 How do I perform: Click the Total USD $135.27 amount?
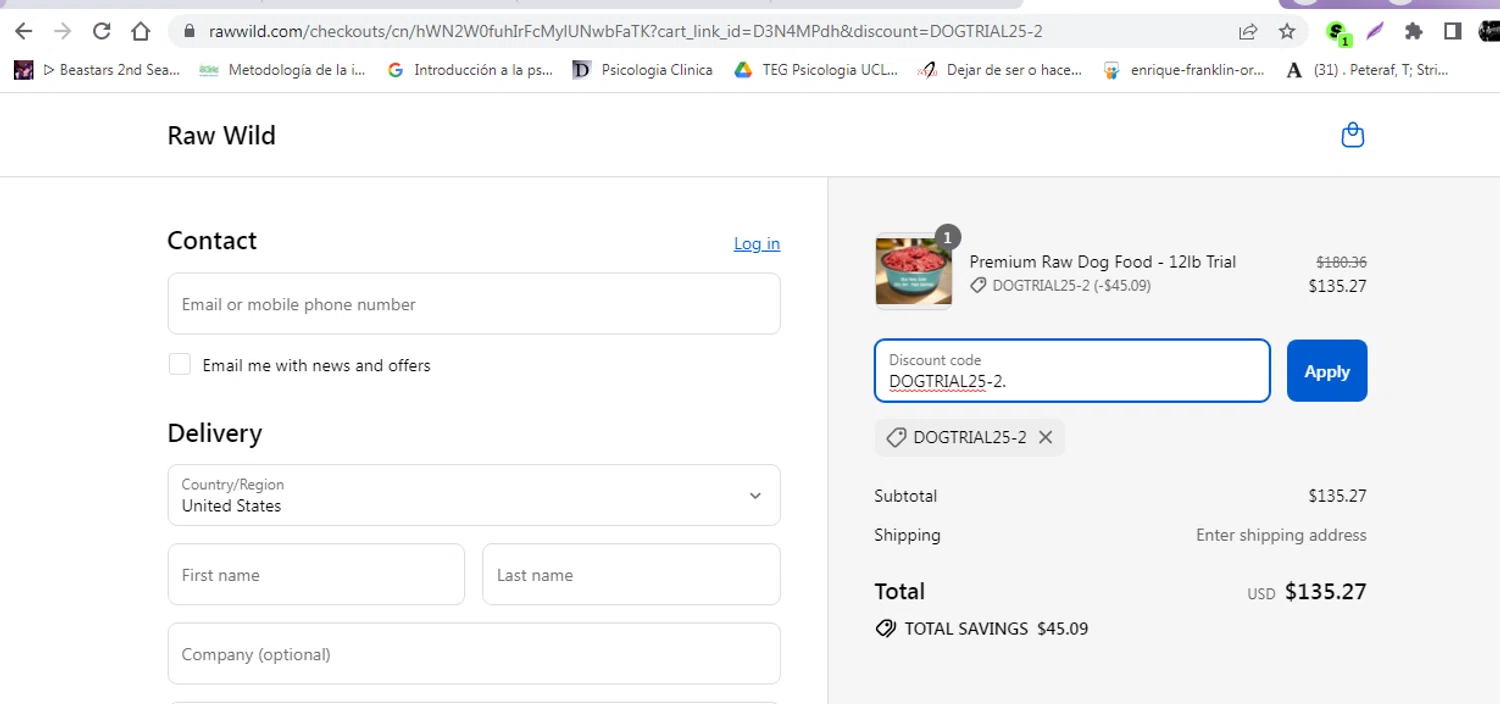click(1306, 592)
